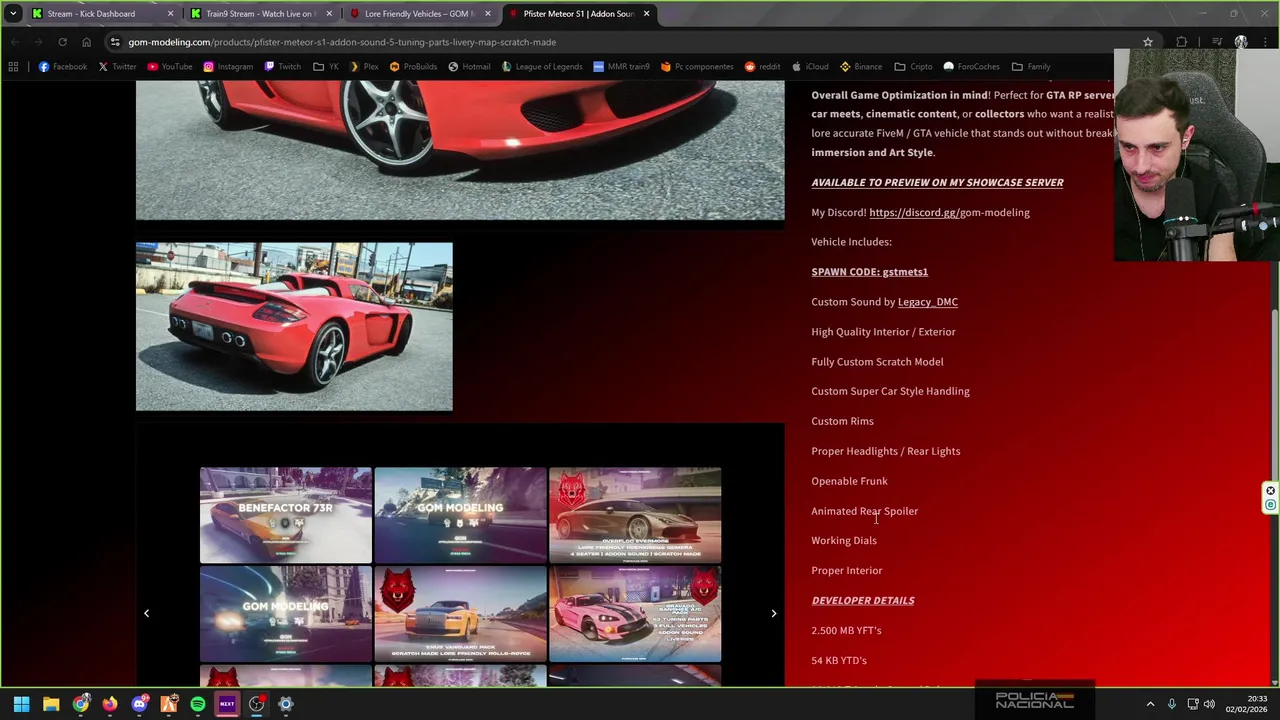Open Instagram bookmark

click(x=228, y=67)
